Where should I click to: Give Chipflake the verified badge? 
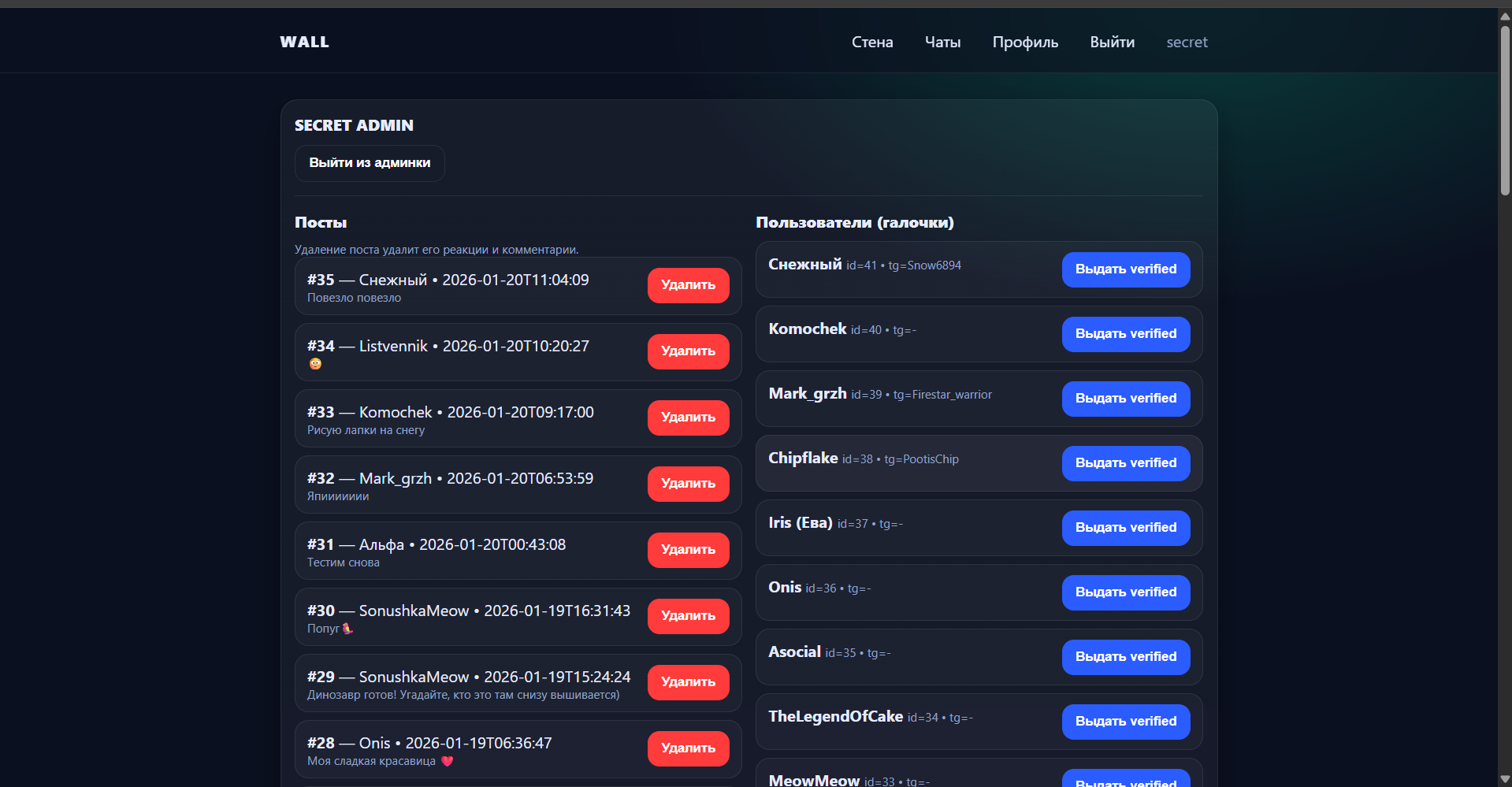[1125, 463]
